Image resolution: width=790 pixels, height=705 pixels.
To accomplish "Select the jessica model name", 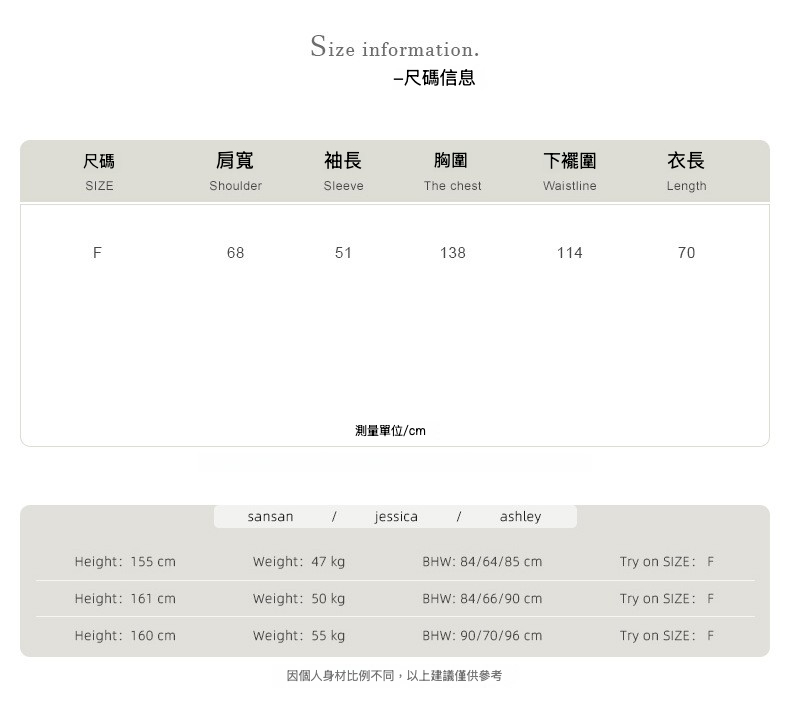I will tap(396, 517).
